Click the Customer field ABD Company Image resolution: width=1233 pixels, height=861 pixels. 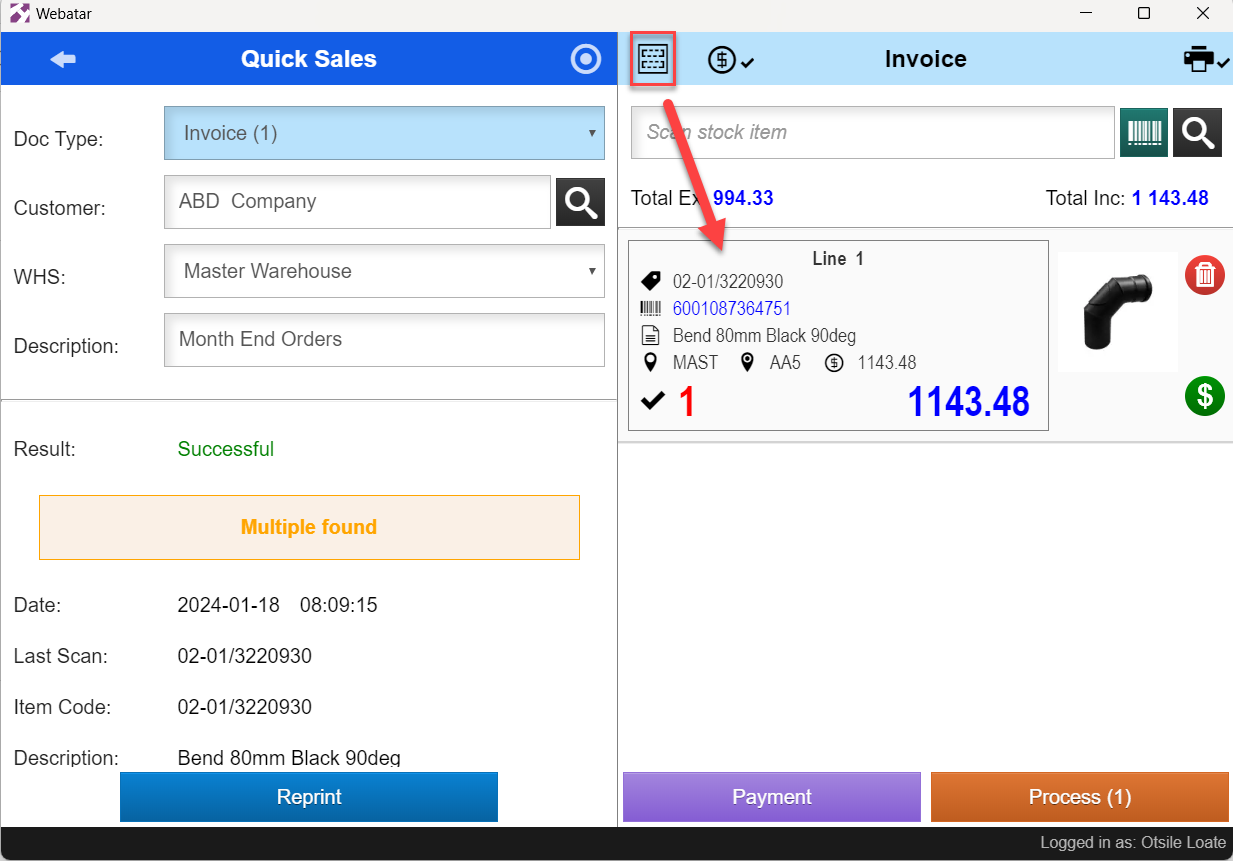[357, 202]
